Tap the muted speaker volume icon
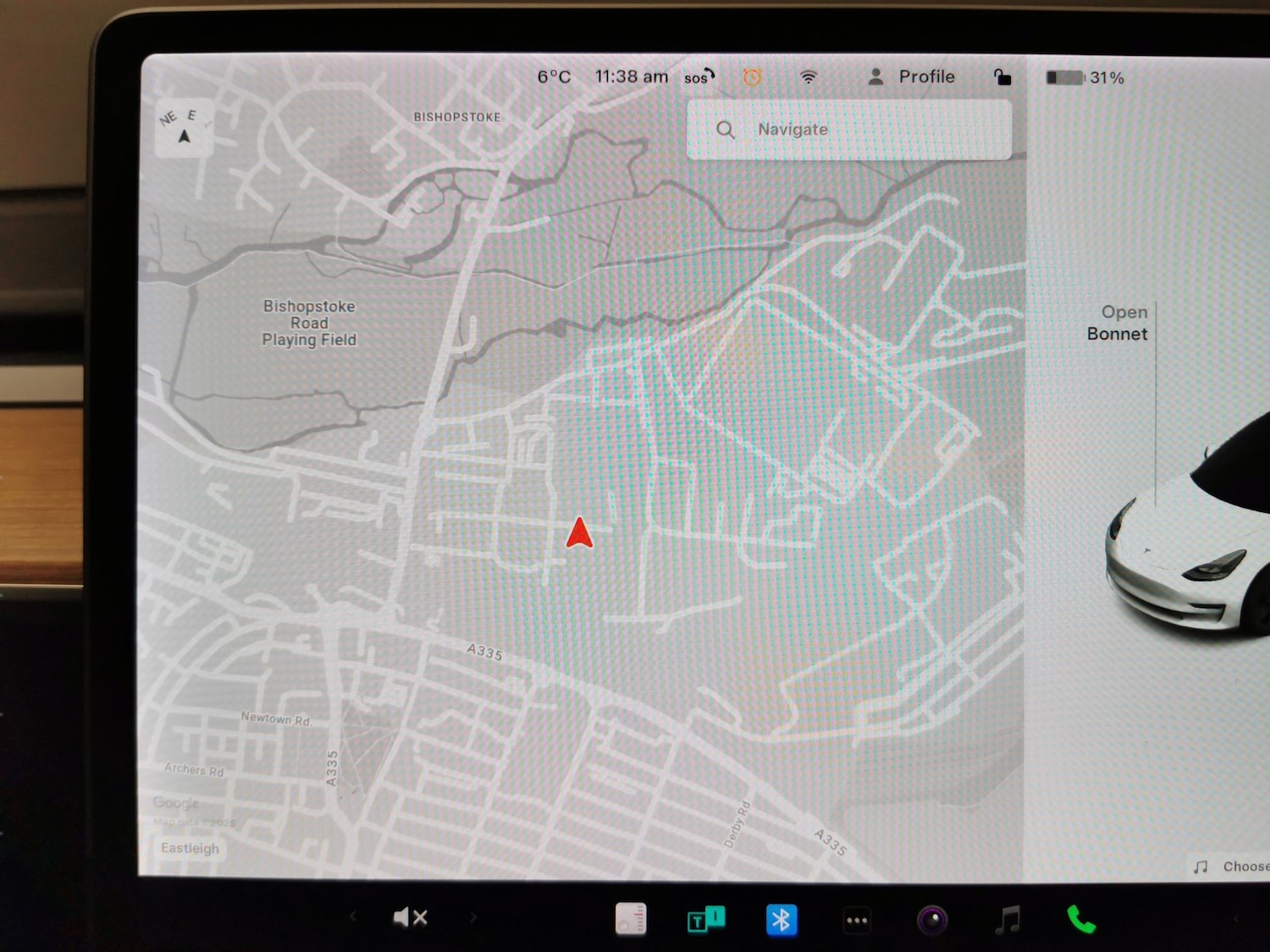Screen dimensions: 1270x952 point(411,917)
